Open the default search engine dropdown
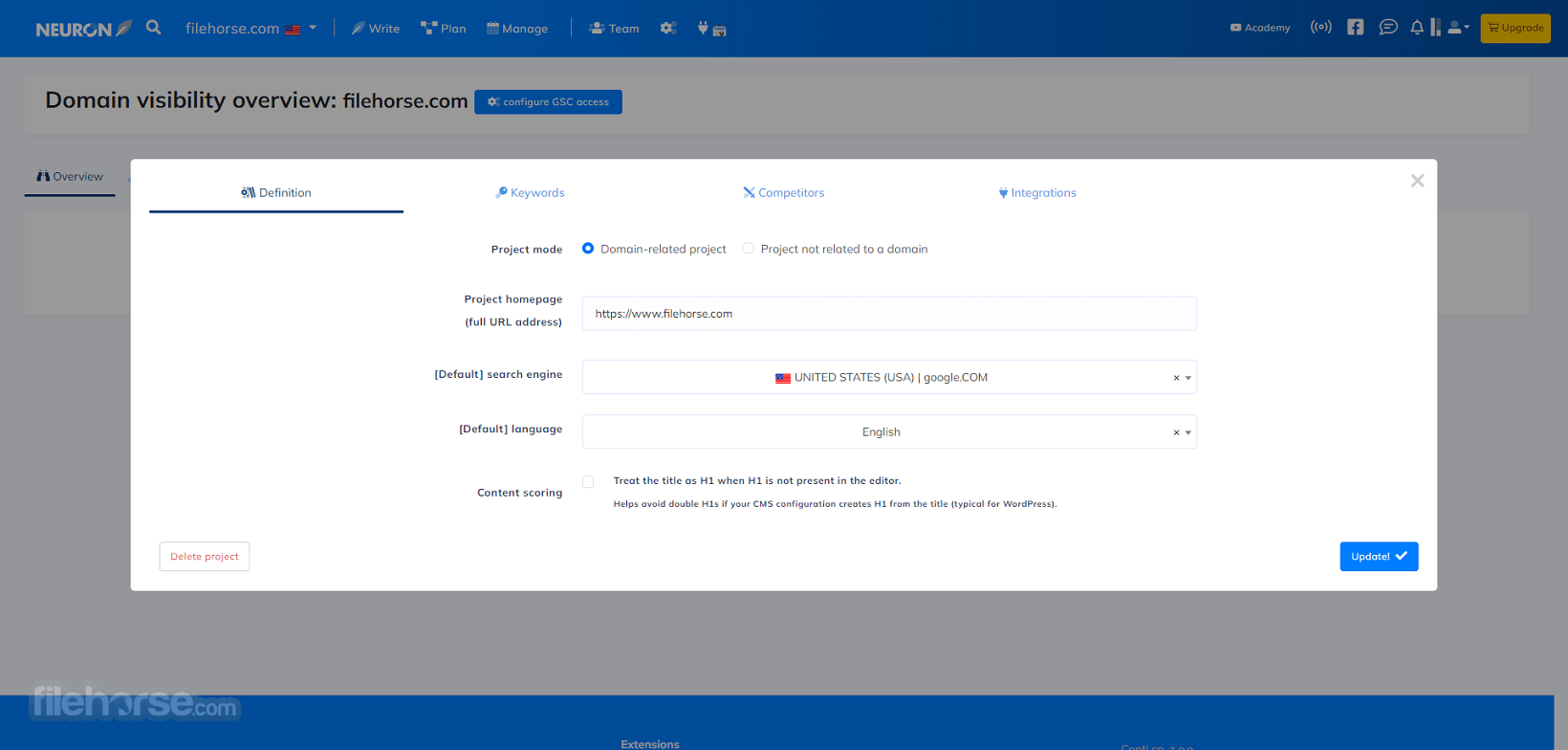This screenshot has width=1568, height=750. tap(889, 377)
